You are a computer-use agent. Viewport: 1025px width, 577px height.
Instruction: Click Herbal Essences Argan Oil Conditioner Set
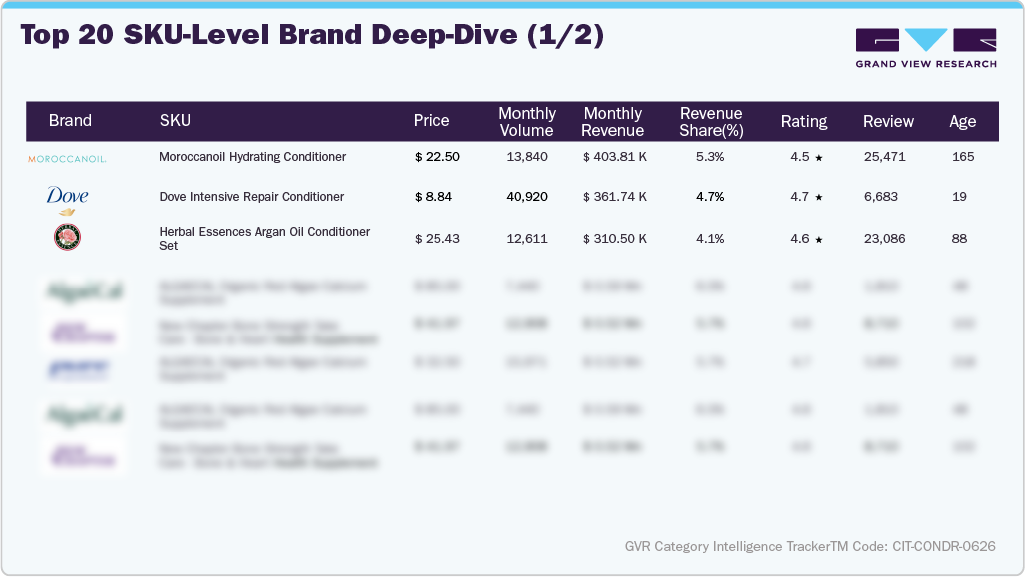[265, 239]
